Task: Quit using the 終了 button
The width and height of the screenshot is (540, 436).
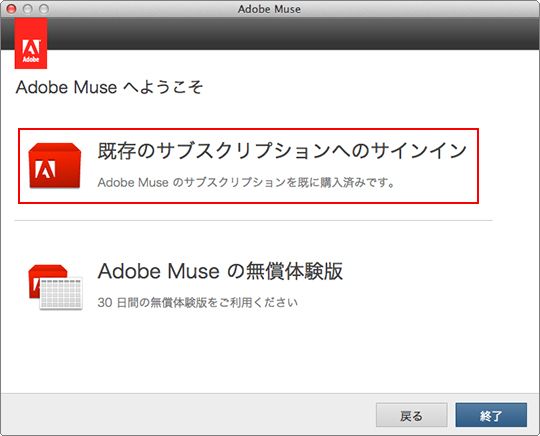Action: click(491, 415)
